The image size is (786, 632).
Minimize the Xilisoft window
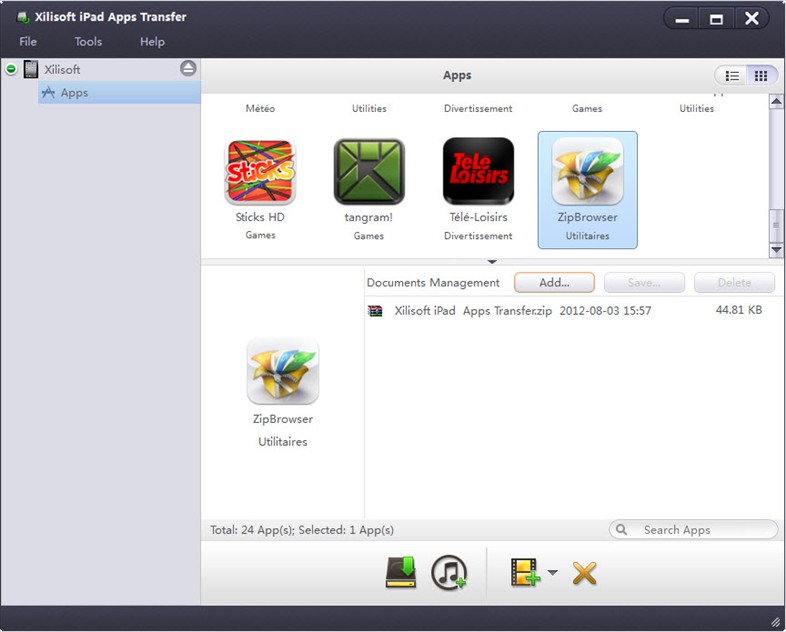click(682, 19)
